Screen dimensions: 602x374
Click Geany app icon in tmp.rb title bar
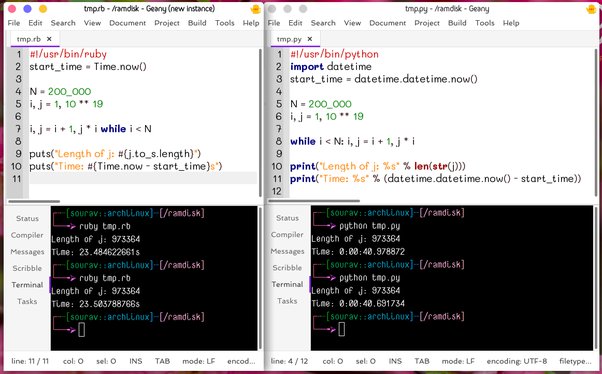(x=255, y=9)
